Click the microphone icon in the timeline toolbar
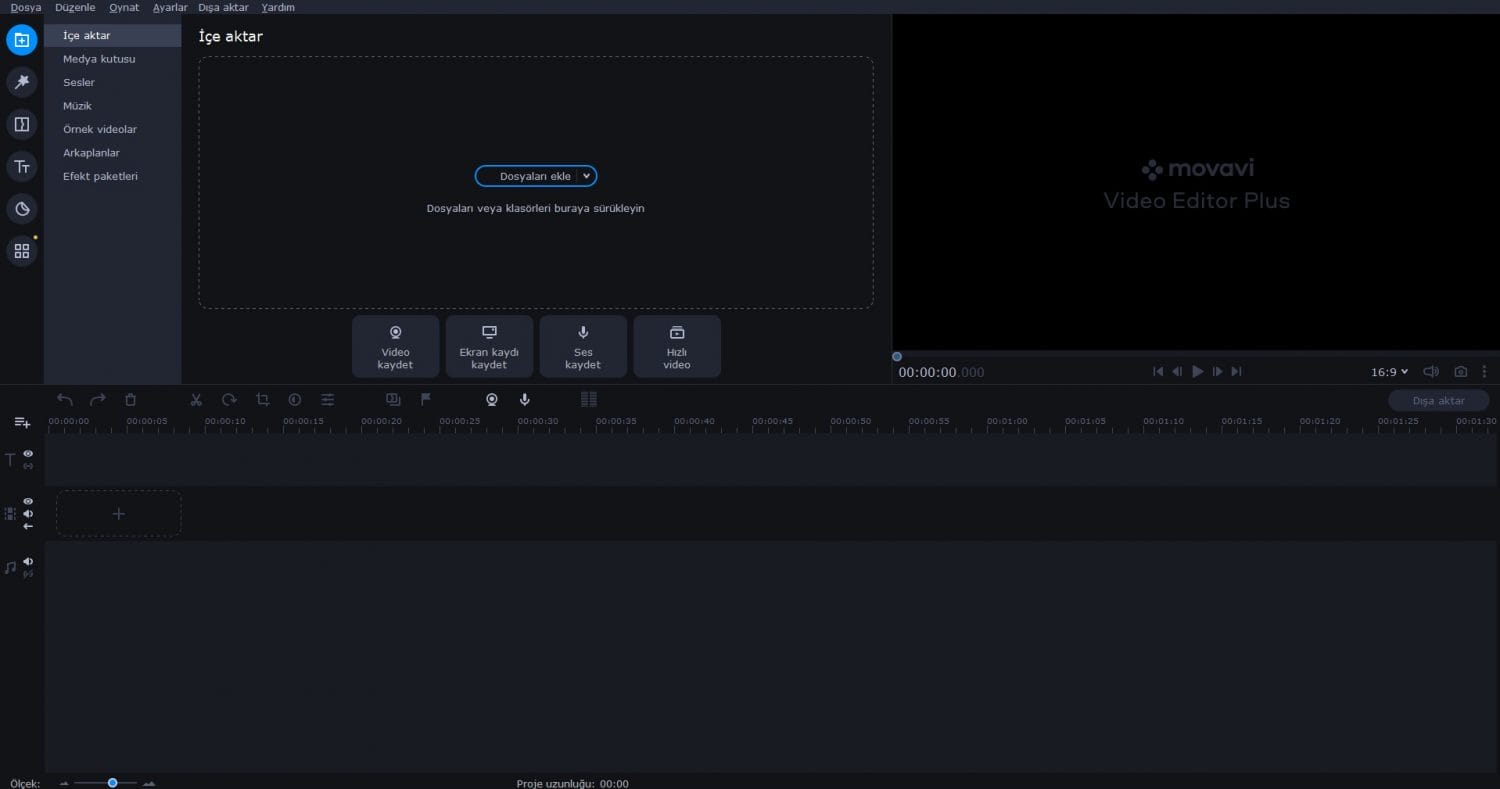 click(524, 400)
